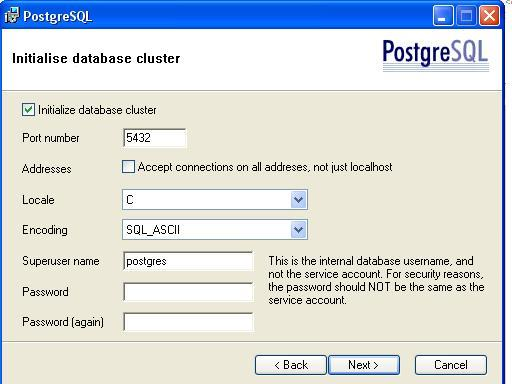Click the disabled maximize window button
The height and width of the screenshot is (384, 512).
(x=466, y=16)
